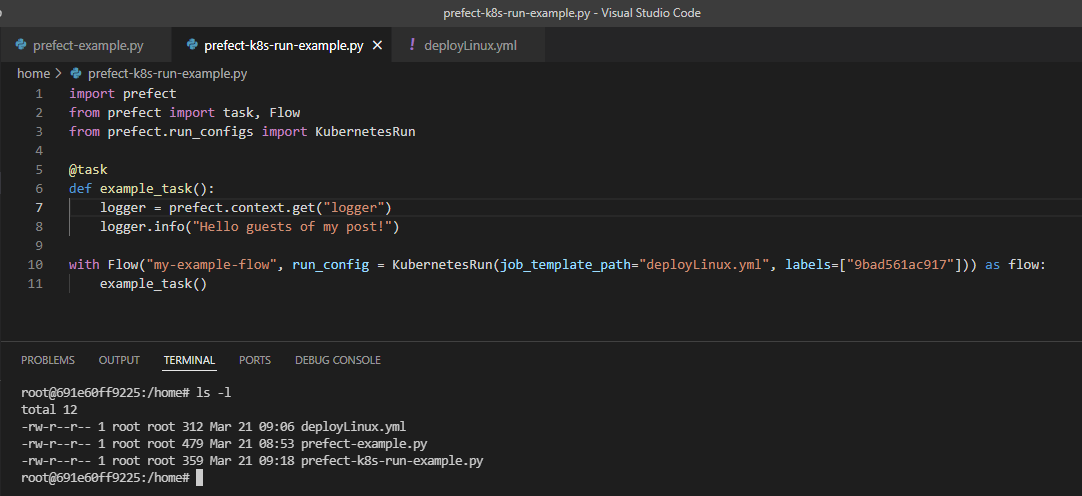The image size is (1082, 496).
Task: Click the "deployLinux.yml" string in code
Action: tap(705, 264)
